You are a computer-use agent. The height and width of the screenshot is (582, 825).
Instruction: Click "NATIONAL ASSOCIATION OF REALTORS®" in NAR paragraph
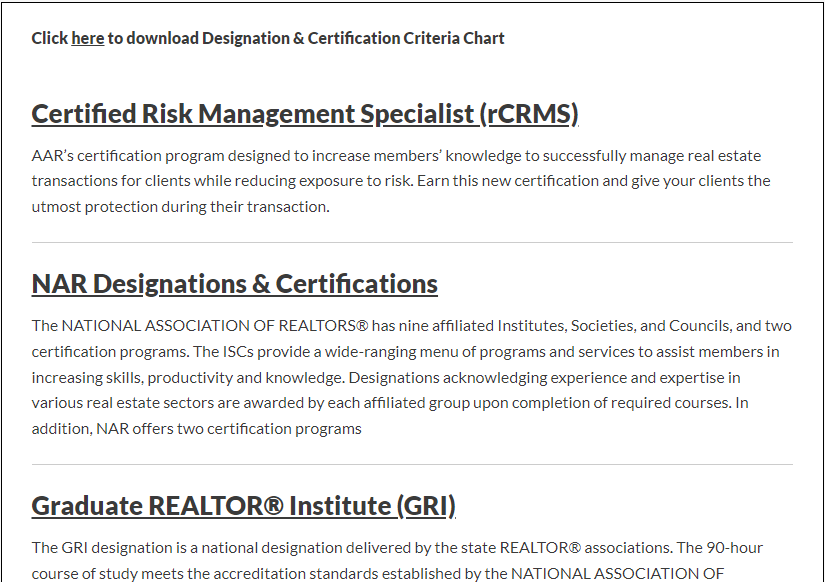tap(215, 326)
